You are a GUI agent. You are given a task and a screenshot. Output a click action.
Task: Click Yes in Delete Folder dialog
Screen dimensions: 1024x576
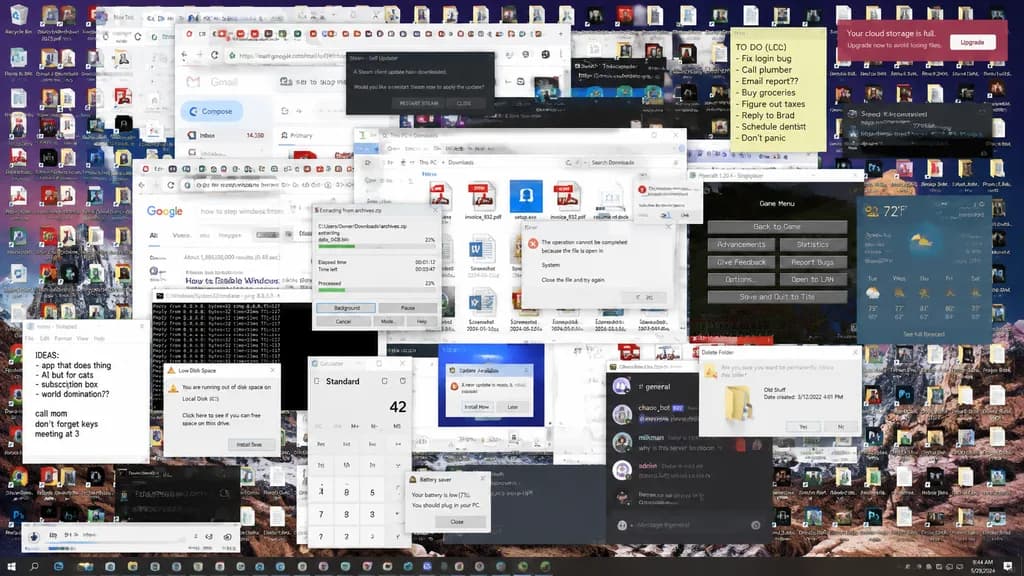[x=803, y=426]
